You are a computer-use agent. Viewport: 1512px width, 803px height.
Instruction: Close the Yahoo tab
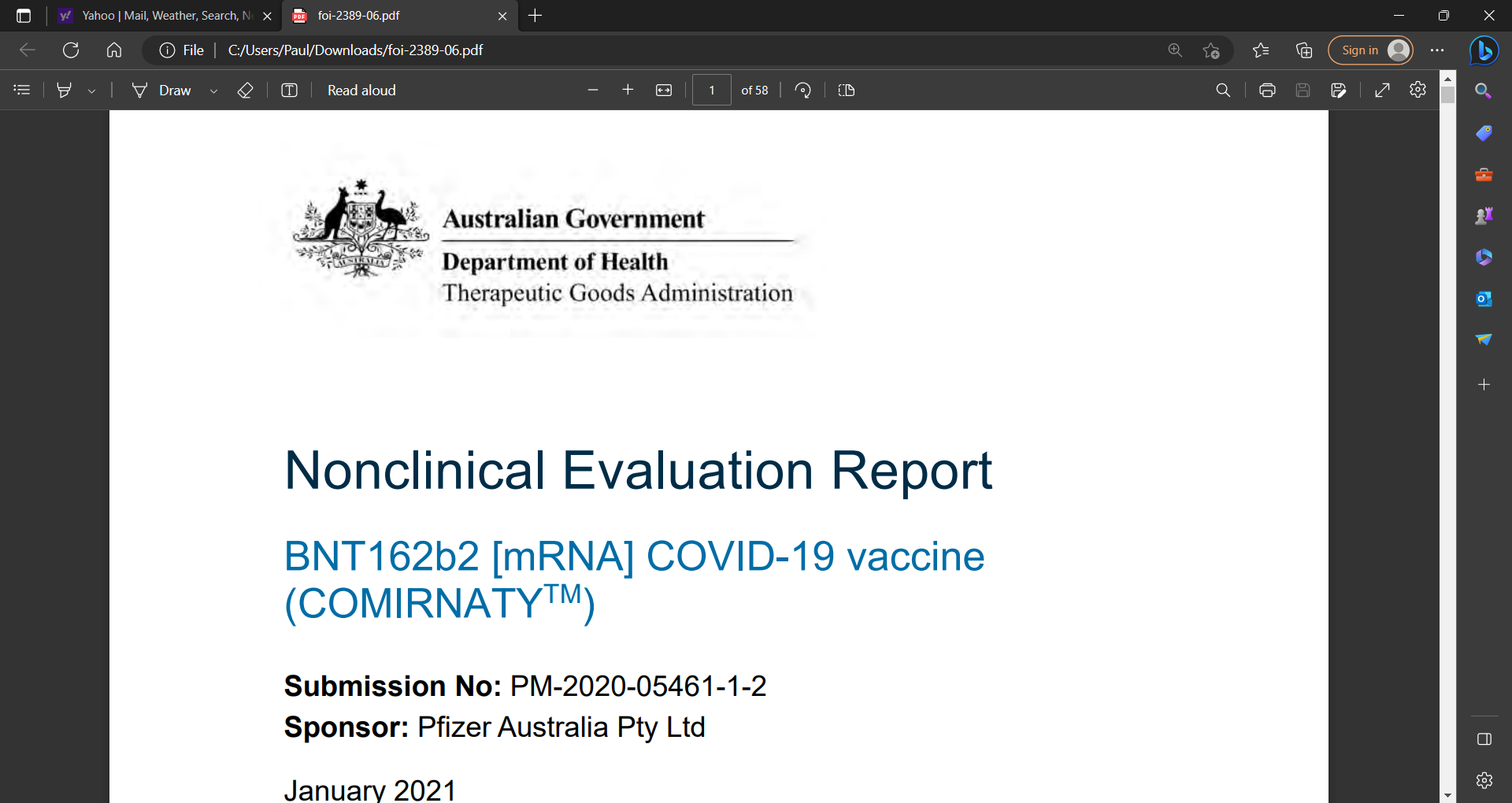click(267, 16)
